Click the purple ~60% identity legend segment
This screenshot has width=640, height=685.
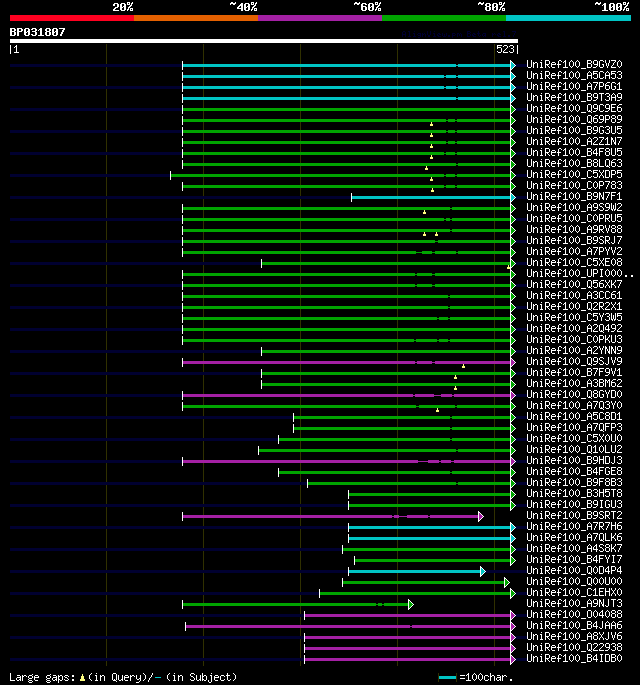coord(320,18)
